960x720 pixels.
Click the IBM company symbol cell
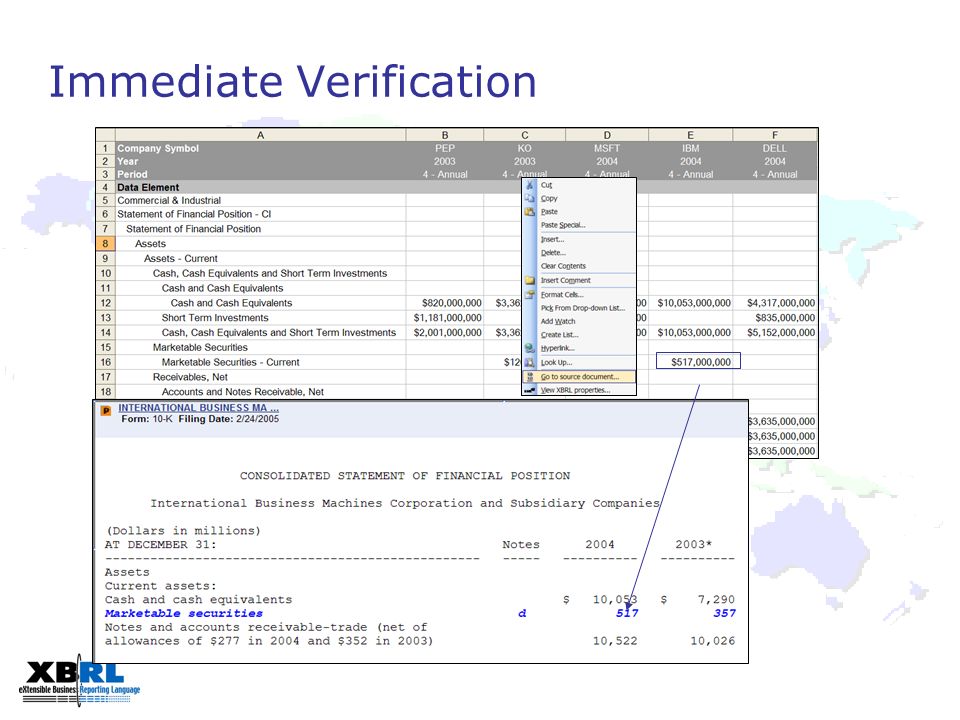pyautogui.click(x=690, y=148)
